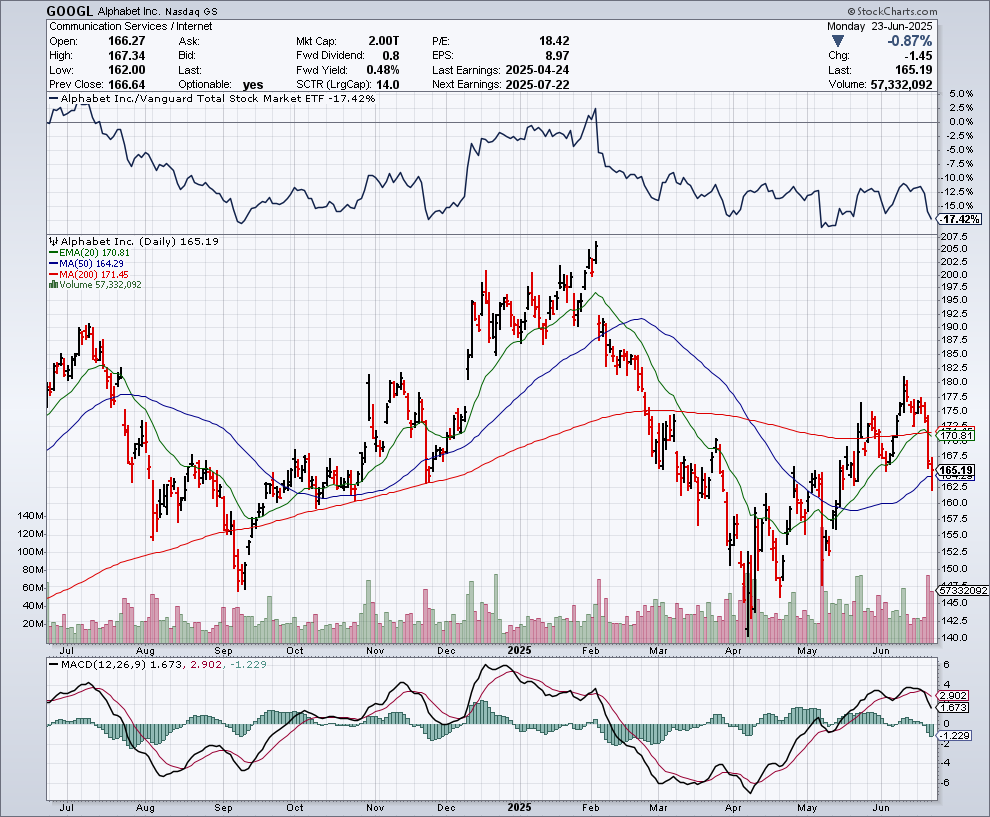This screenshot has width=990, height=817.
Task: Click the volume bars icon in the price legend
Action: (53, 285)
